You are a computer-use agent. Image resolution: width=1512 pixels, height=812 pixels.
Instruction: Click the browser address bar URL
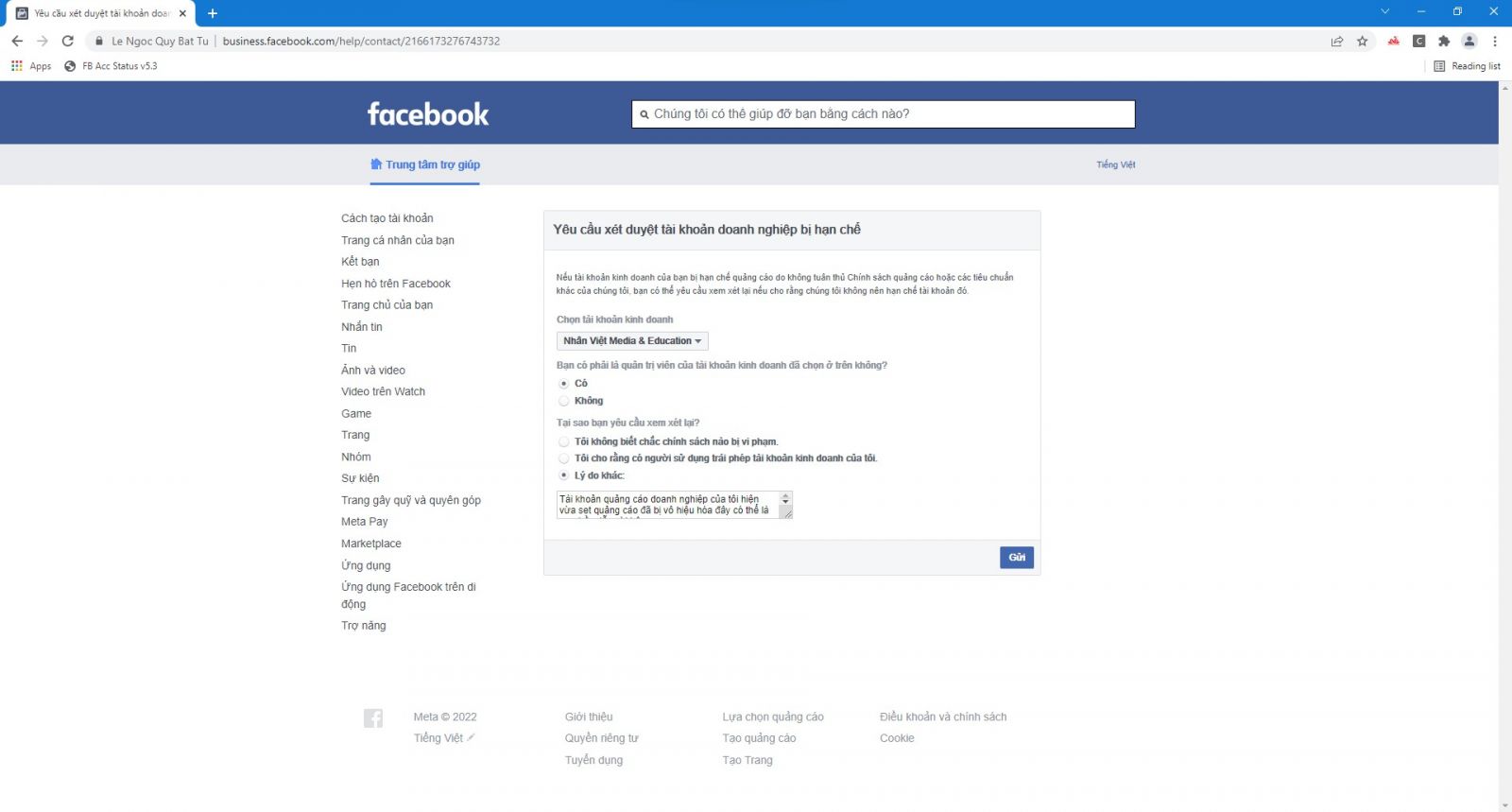pyautogui.click(x=361, y=41)
